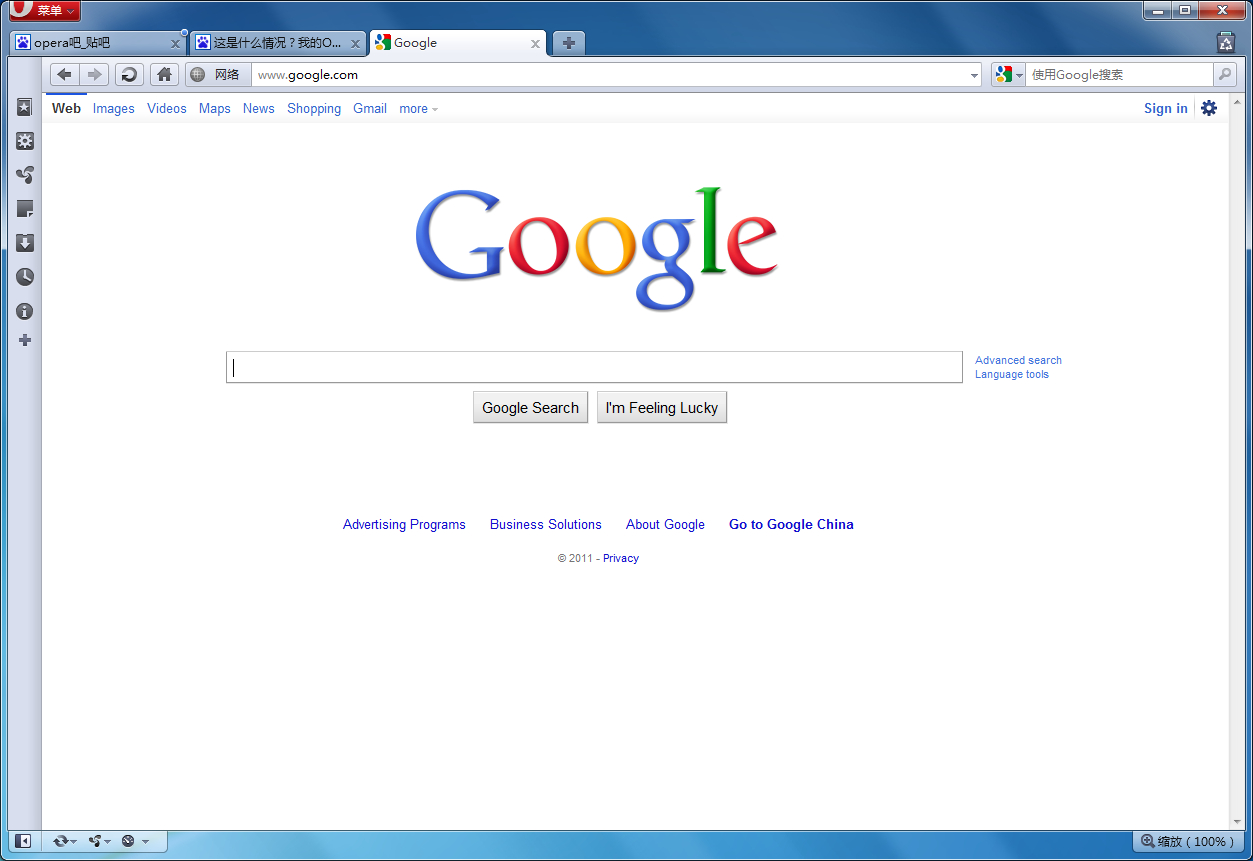
Task: Click the search magnifier button
Action: 1224,74
